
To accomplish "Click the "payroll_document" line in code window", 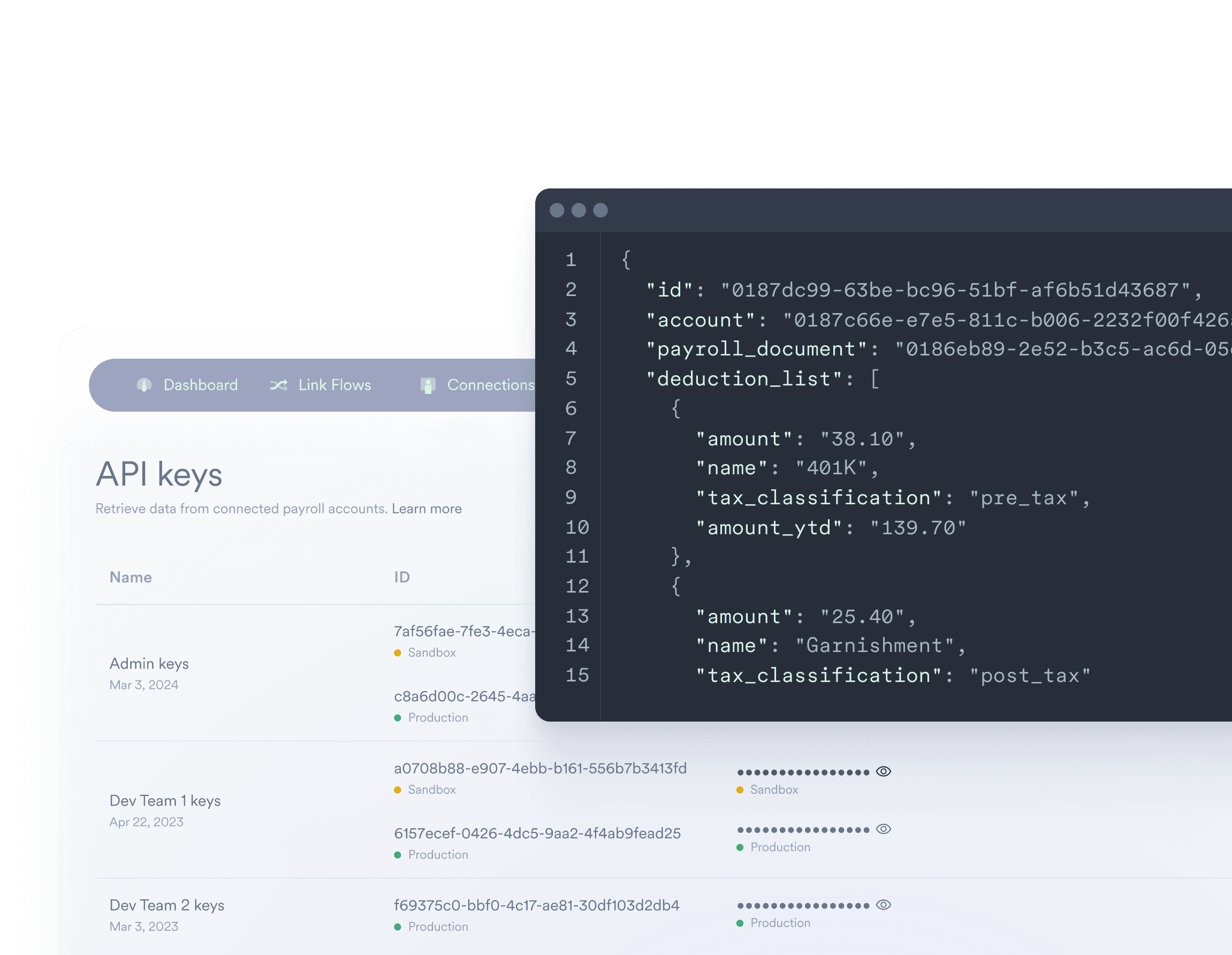I will pyautogui.click(x=939, y=349).
